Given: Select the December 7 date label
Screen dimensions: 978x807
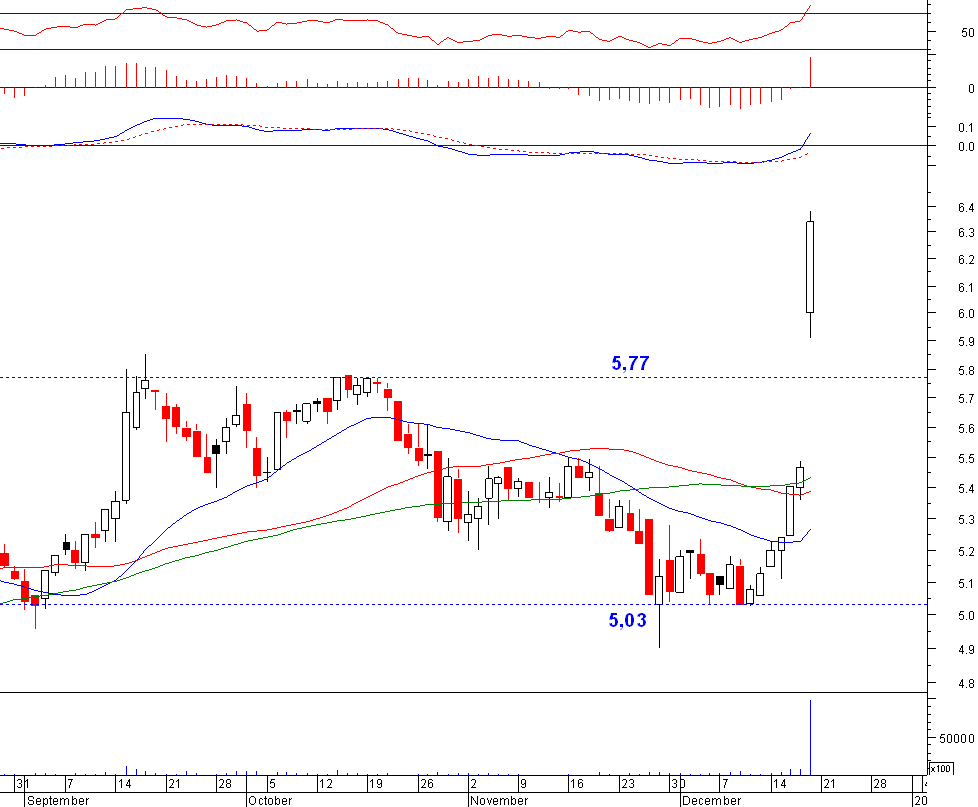Looking at the screenshot, I should tap(725, 784).
